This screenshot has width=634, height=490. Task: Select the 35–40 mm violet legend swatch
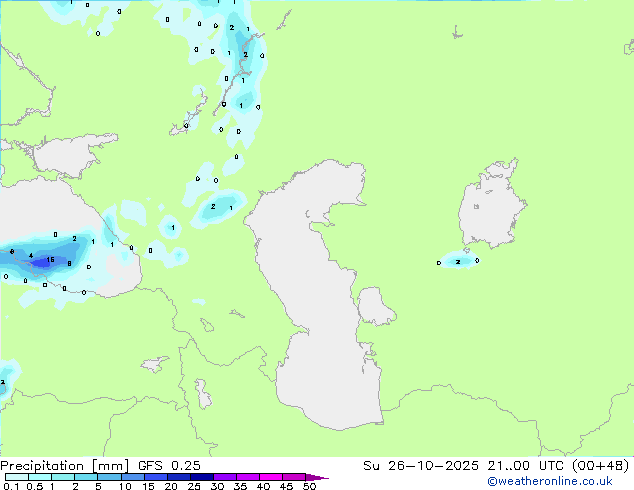(x=247, y=477)
